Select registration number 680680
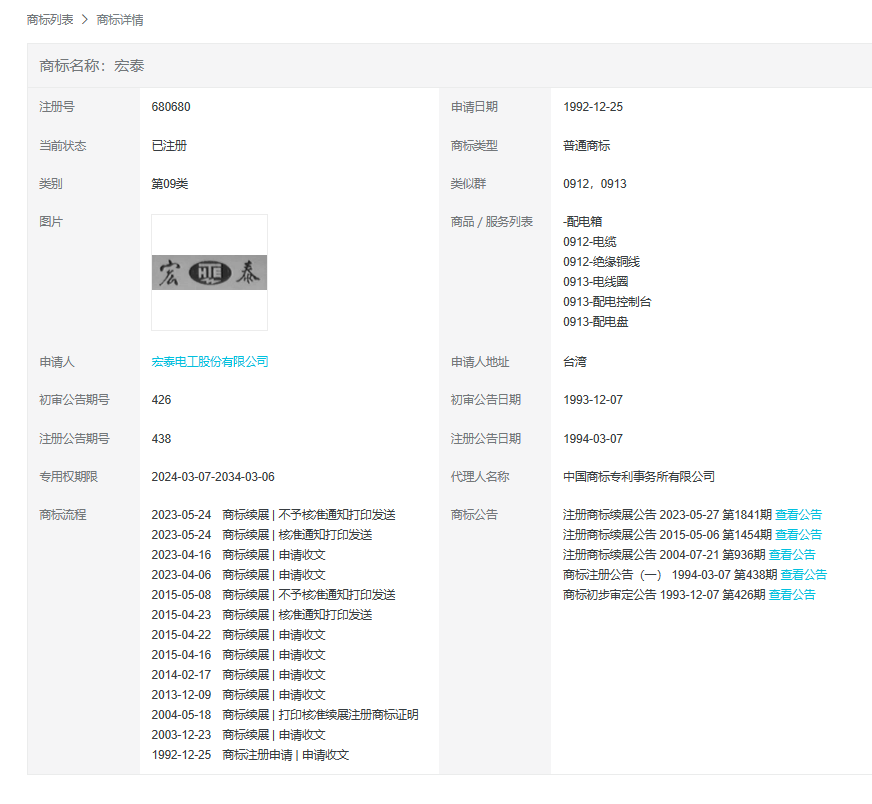The width and height of the screenshot is (872, 804). [x=171, y=107]
